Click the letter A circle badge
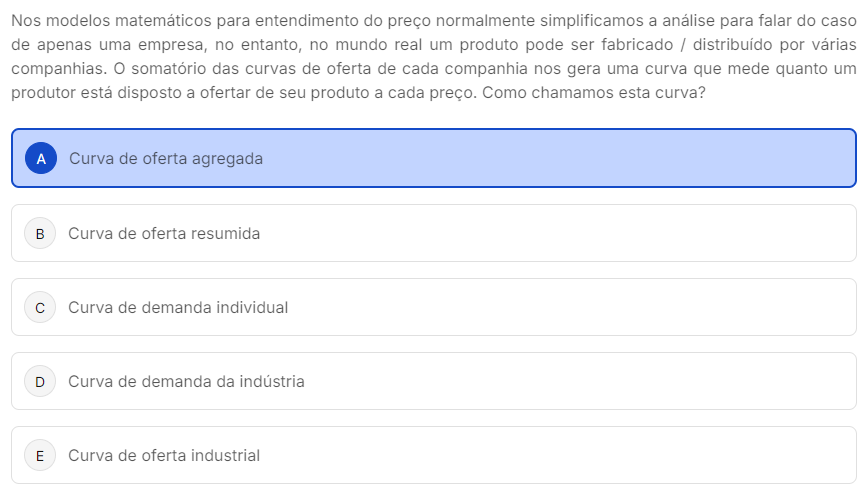The image size is (868, 494). point(41,158)
